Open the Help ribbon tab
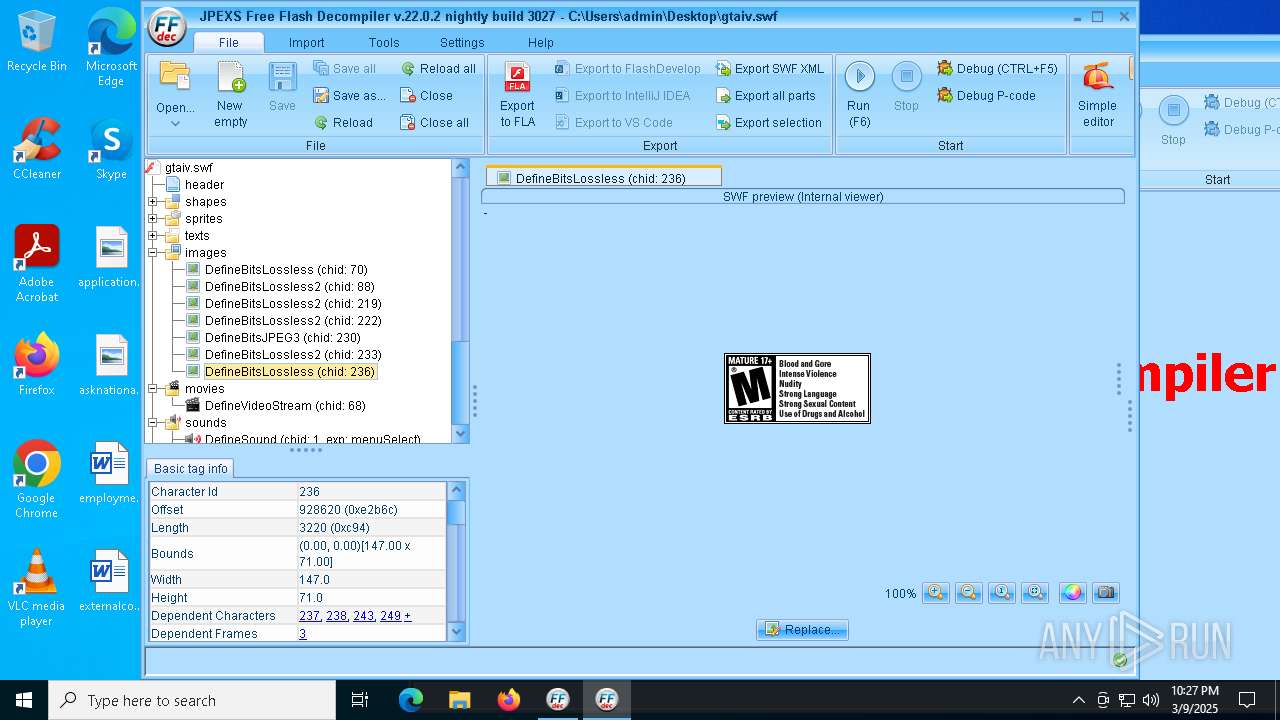 (541, 43)
